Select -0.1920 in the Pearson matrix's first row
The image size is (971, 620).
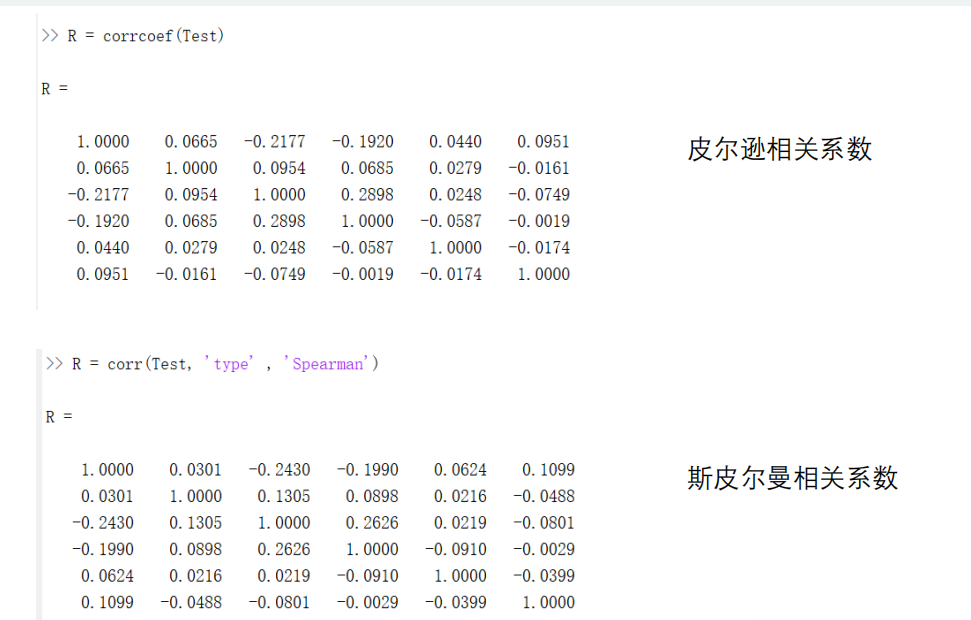coord(363,142)
